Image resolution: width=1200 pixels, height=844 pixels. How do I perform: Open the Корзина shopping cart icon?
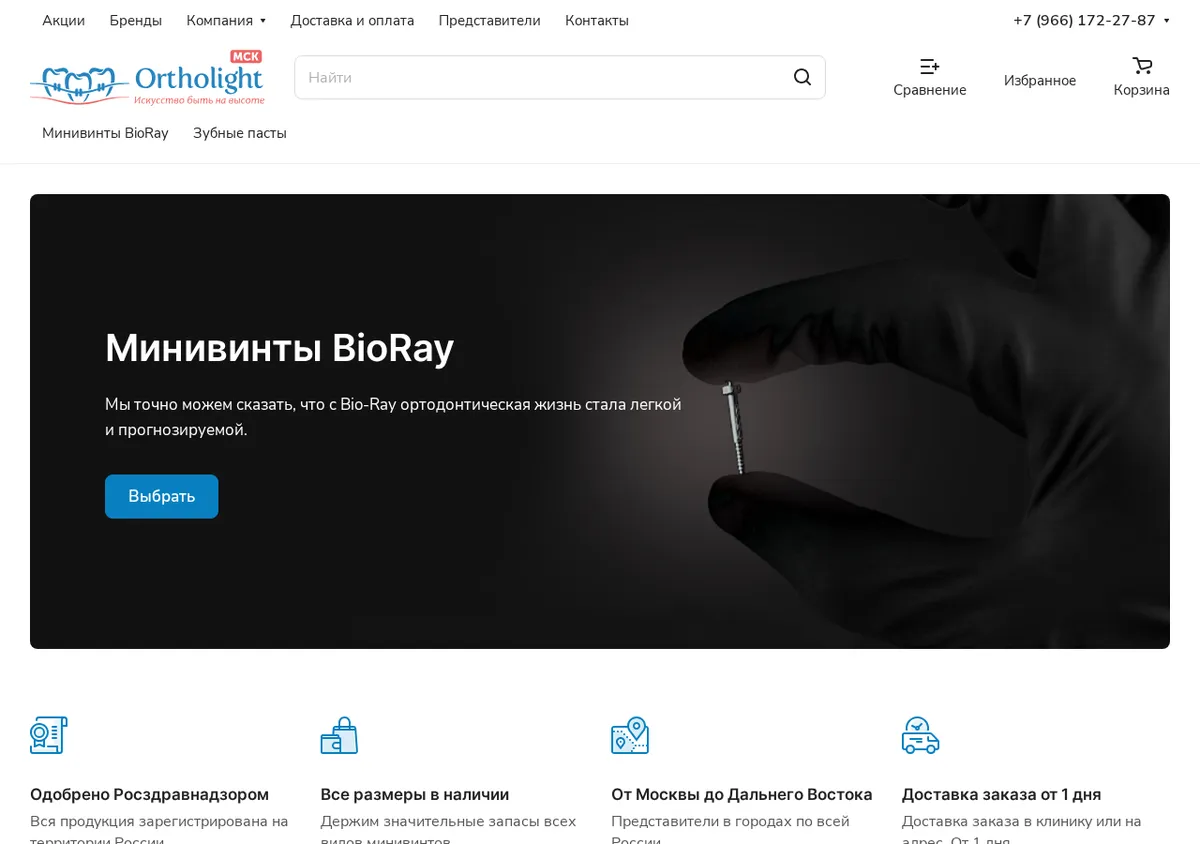coord(1142,66)
